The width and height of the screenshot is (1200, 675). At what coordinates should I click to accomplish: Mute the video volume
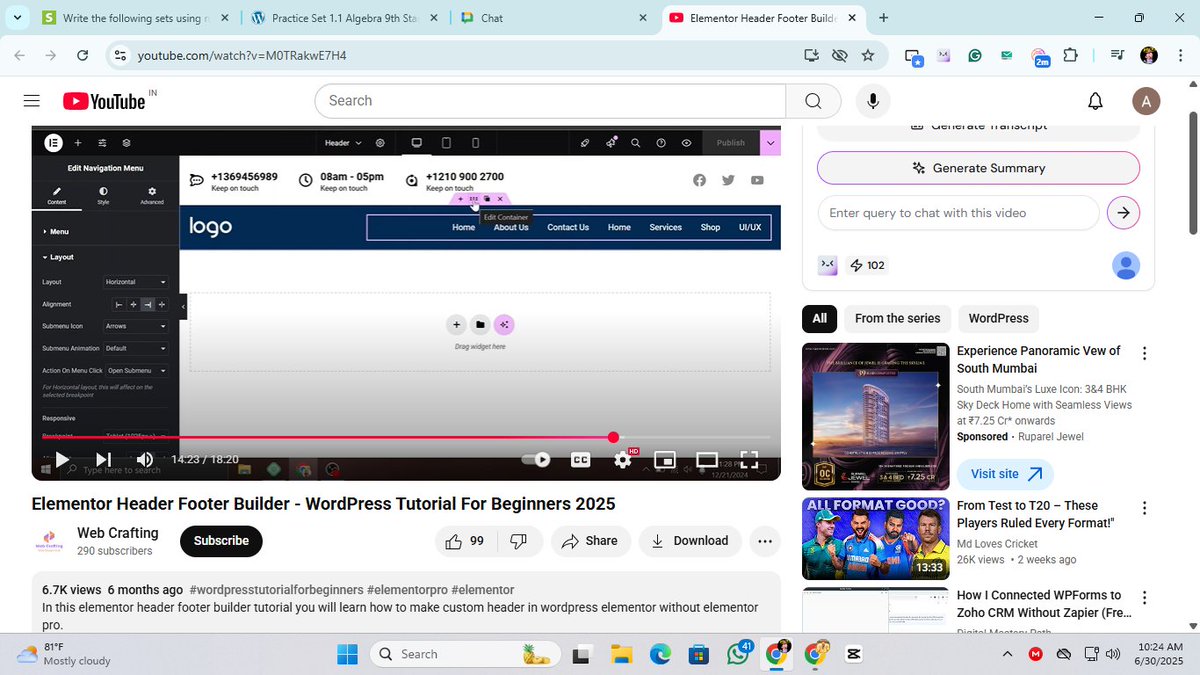pos(145,460)
